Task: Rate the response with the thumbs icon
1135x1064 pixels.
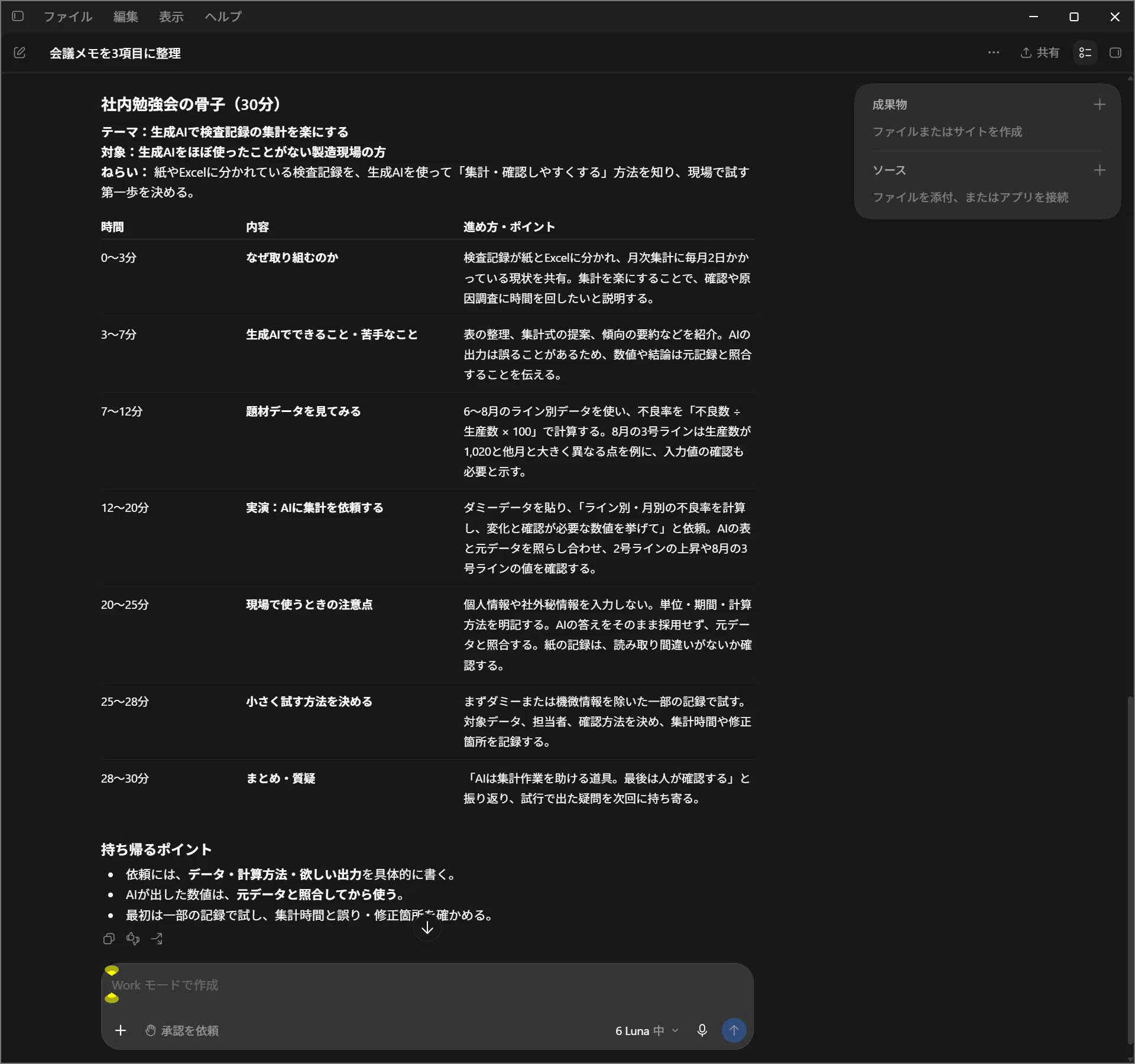Action: [133, 939]
